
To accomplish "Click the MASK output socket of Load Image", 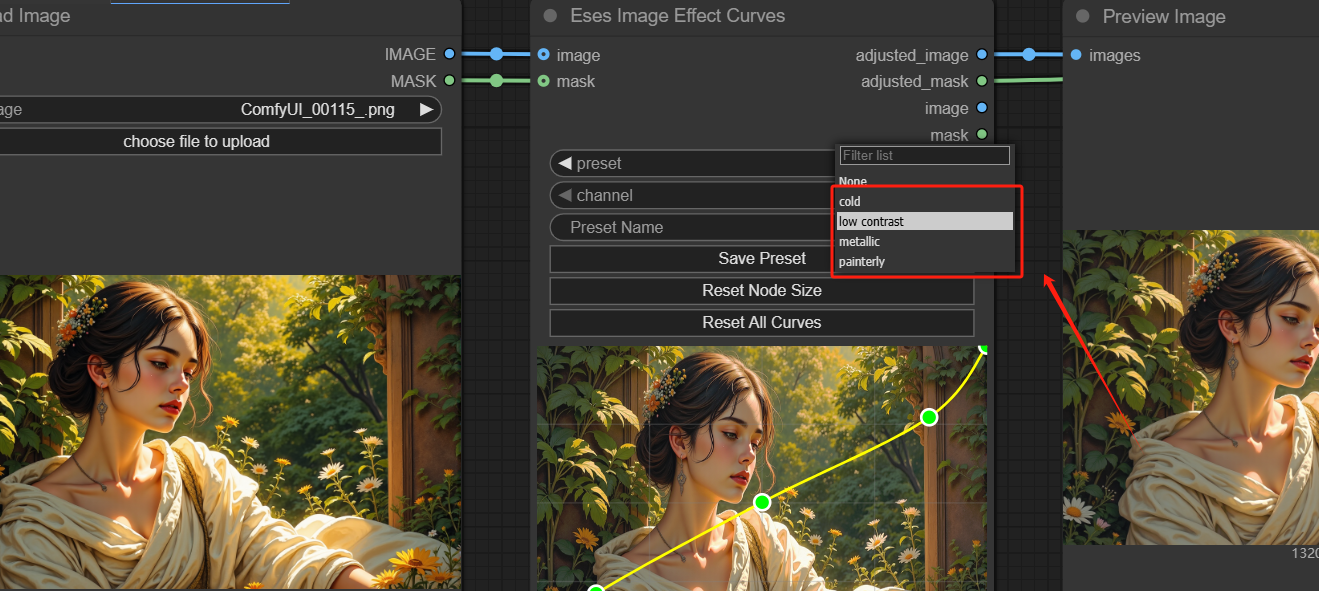I will coord(449,81).
